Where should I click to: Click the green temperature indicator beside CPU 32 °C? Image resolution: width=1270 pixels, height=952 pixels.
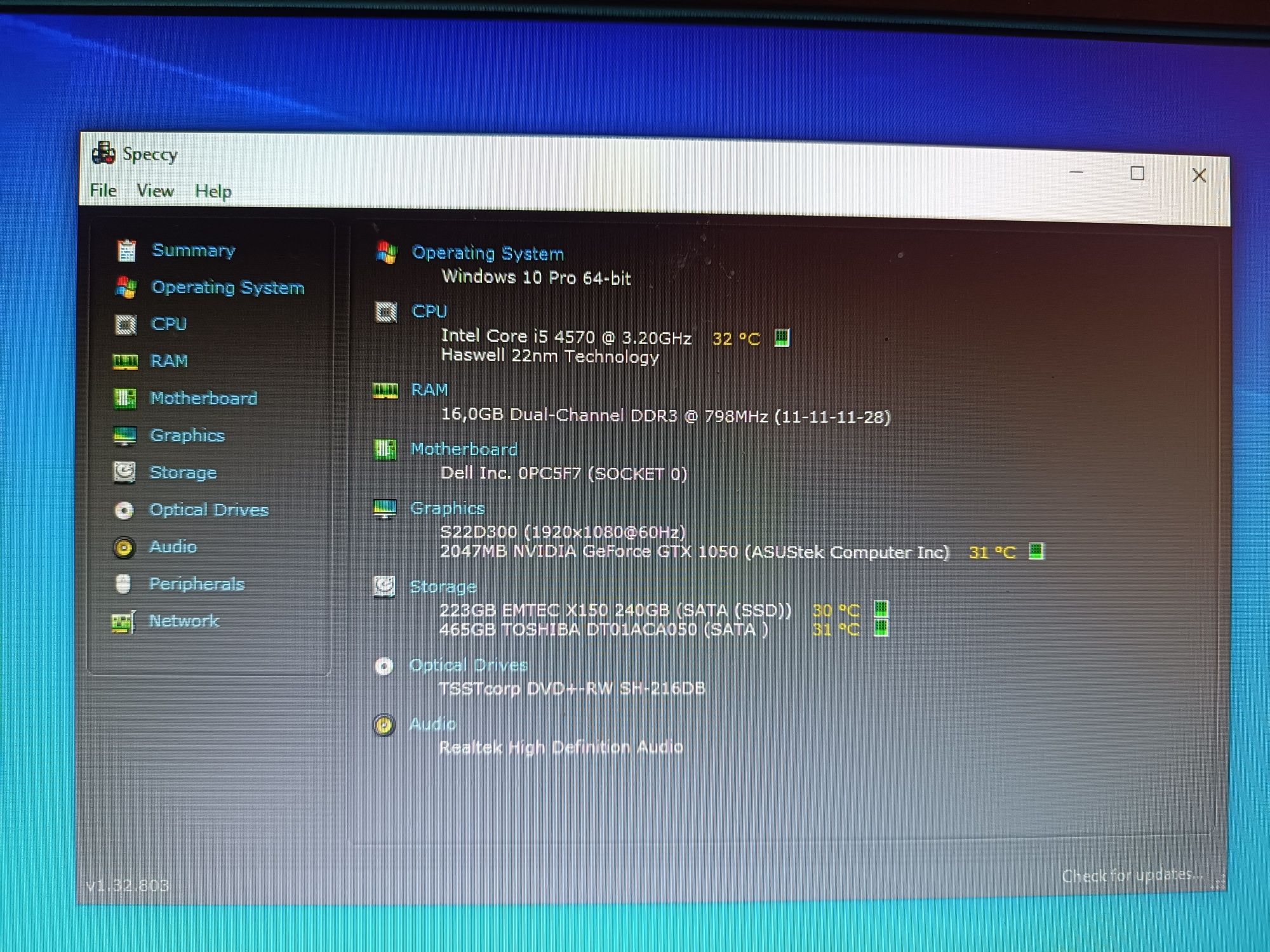(x=782, y=338)
